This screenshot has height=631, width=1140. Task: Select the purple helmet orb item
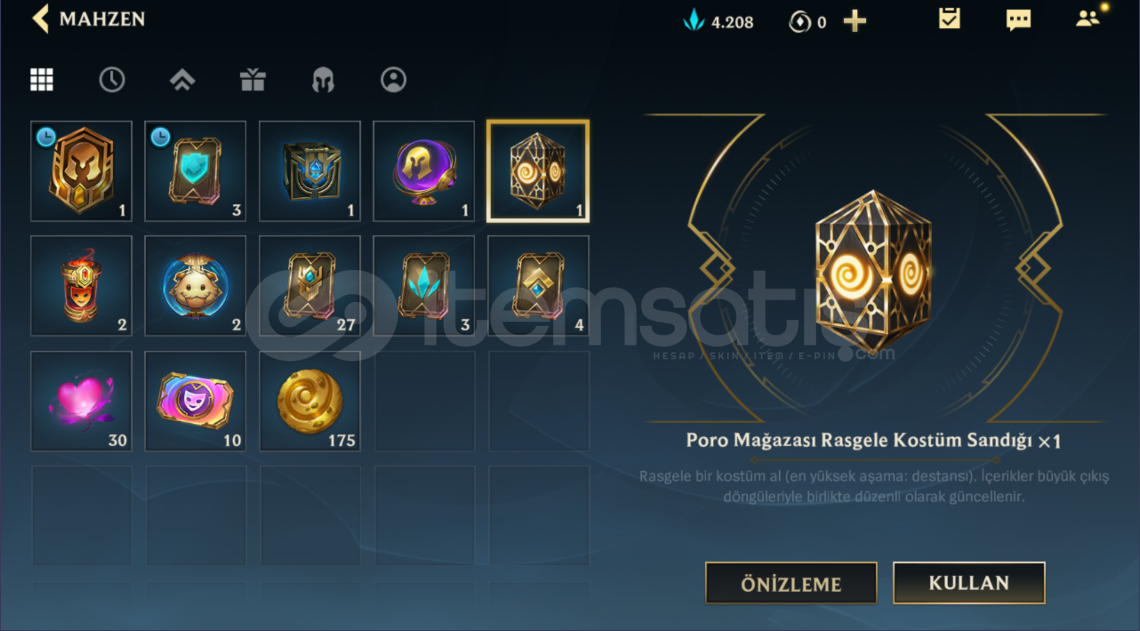pyautogui.click(x=424, y=171)
